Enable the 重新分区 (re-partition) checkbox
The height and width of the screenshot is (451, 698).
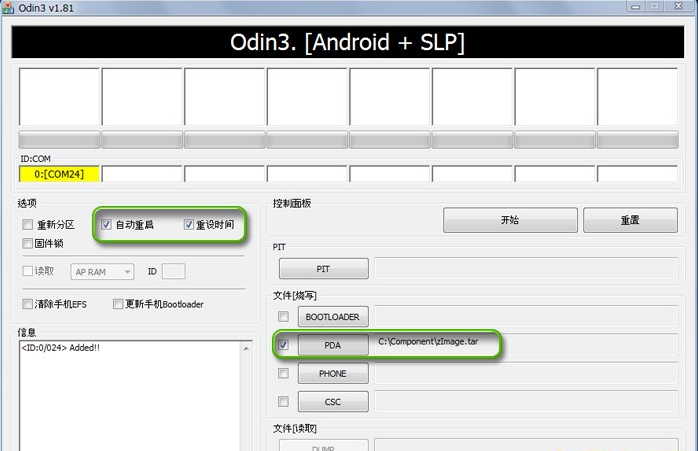(28, 224)
